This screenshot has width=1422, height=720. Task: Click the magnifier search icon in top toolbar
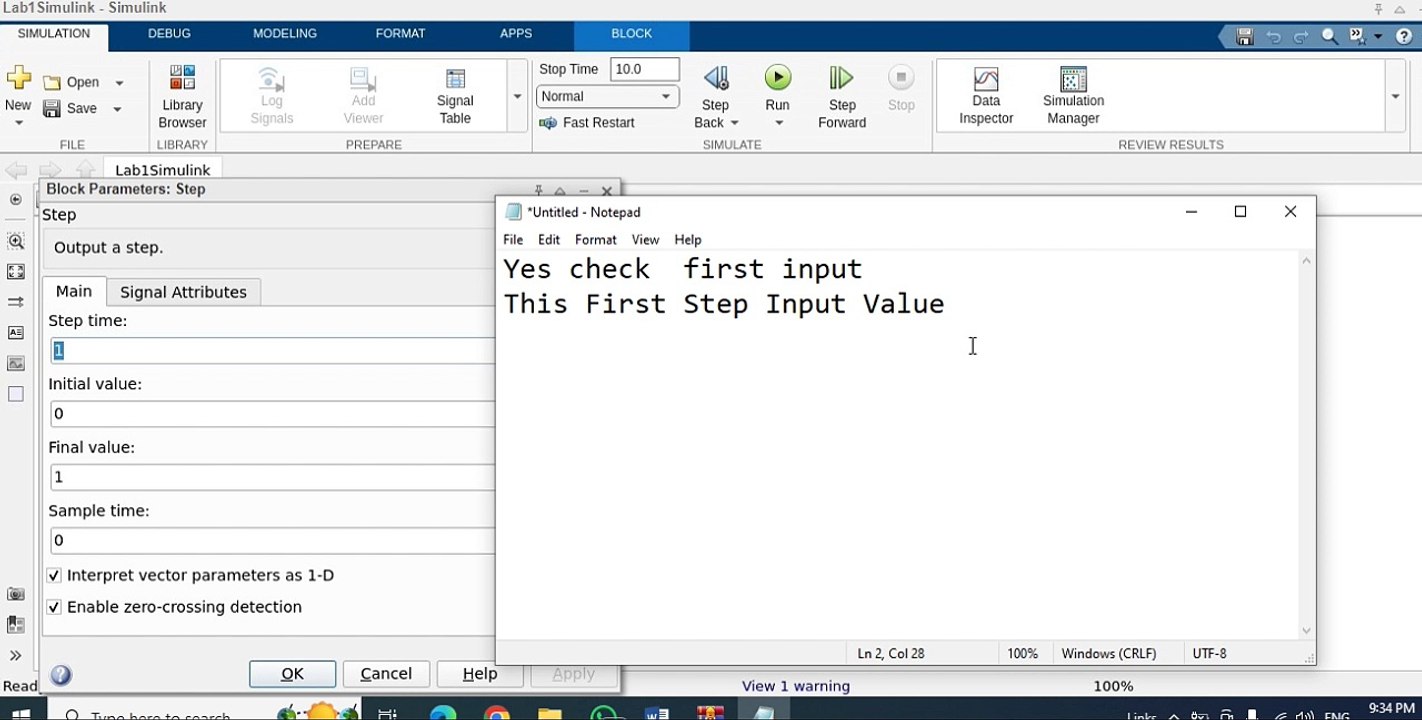pyautogui.click(x=1330, y=36)
